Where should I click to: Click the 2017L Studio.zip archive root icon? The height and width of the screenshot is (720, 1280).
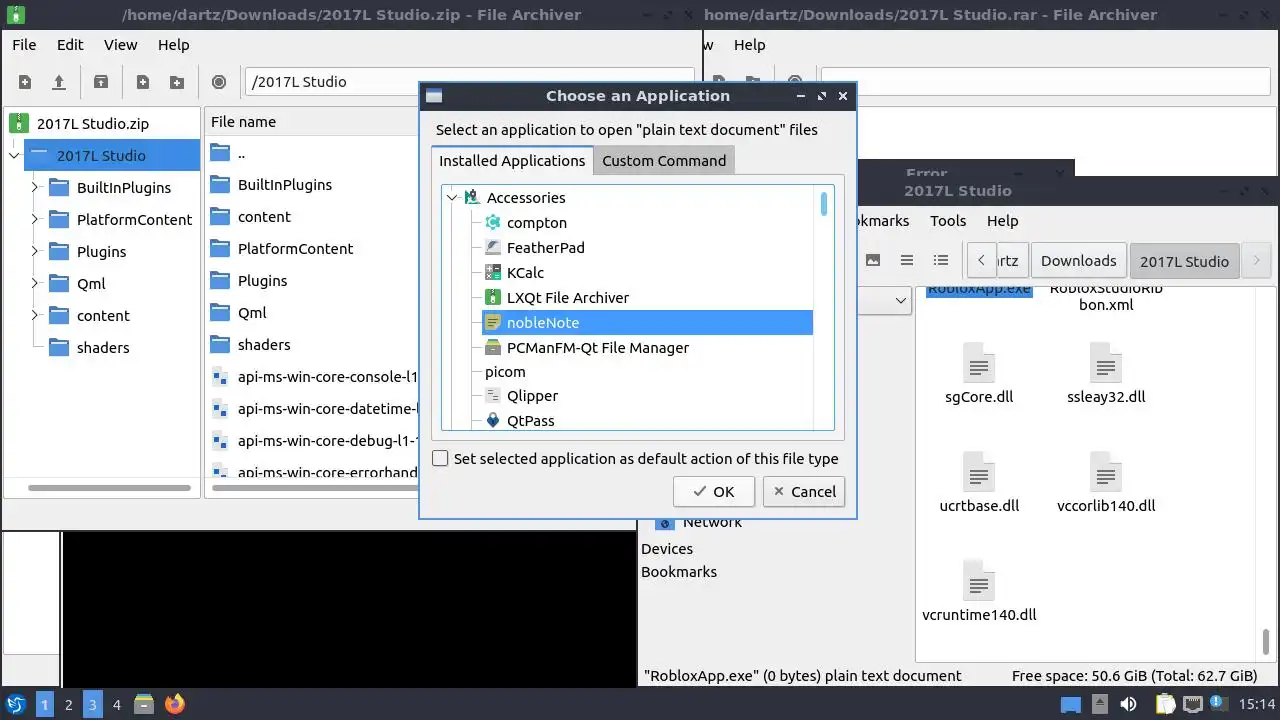point(20,124)
